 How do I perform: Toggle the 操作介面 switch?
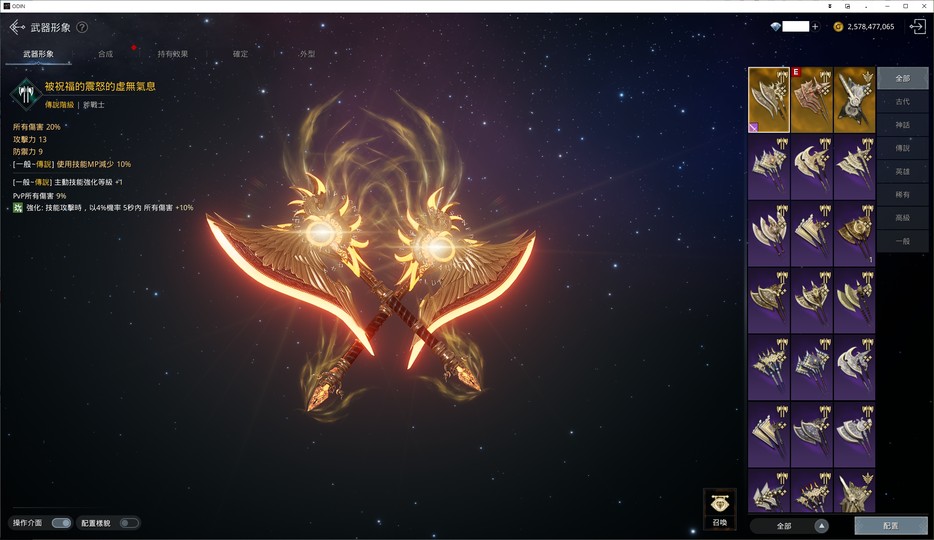[x=61, y=523]
